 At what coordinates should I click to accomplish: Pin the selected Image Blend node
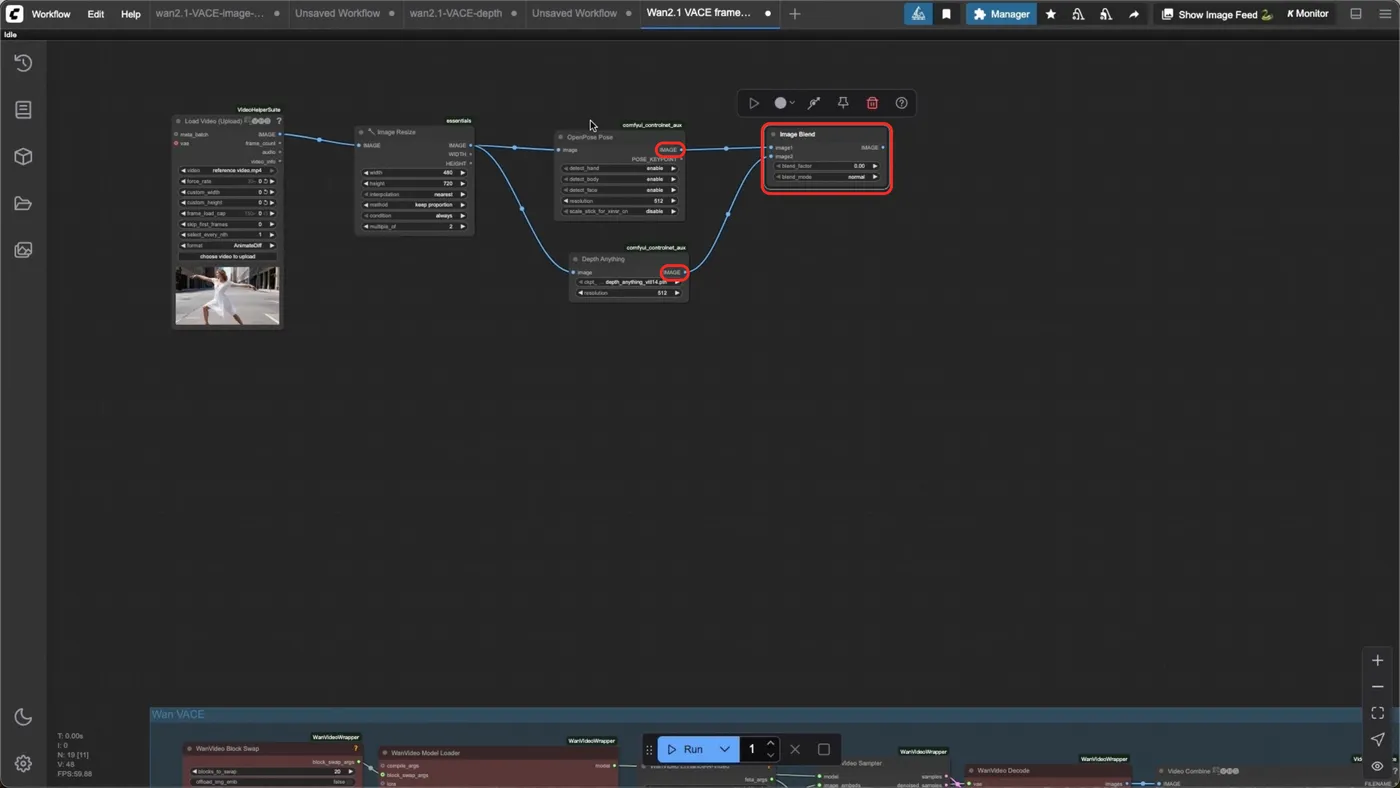click(843, 103)
